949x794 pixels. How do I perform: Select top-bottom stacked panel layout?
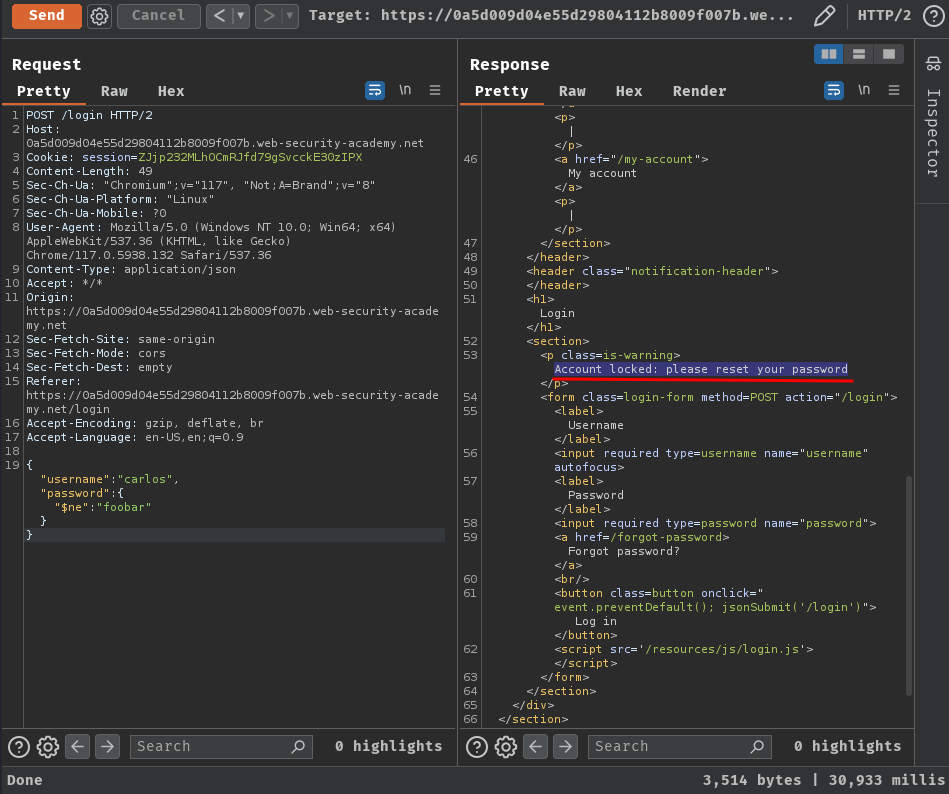(859, 54)
